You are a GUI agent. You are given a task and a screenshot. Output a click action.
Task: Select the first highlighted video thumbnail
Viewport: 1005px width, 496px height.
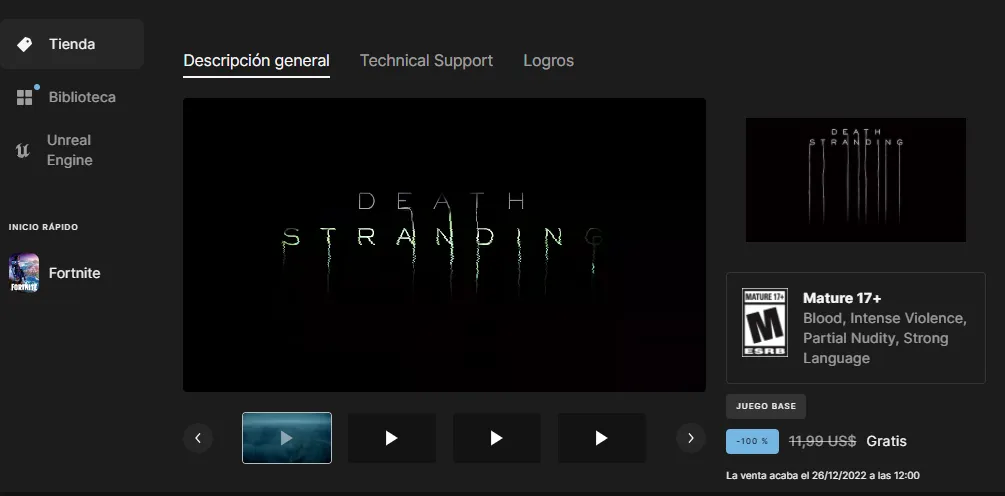pos(287,438)
